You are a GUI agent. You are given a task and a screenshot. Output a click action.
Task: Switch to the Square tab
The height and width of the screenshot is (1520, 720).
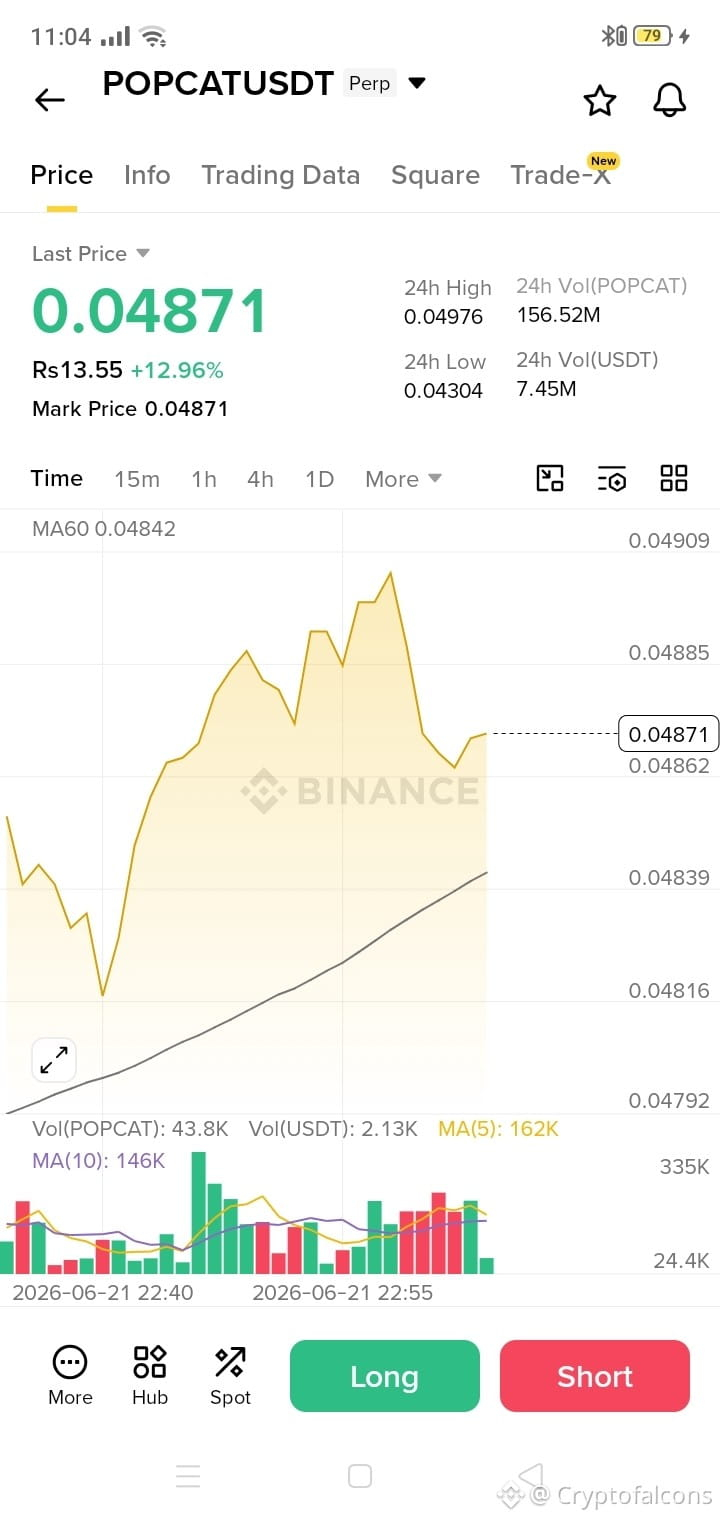click(435, 175)
